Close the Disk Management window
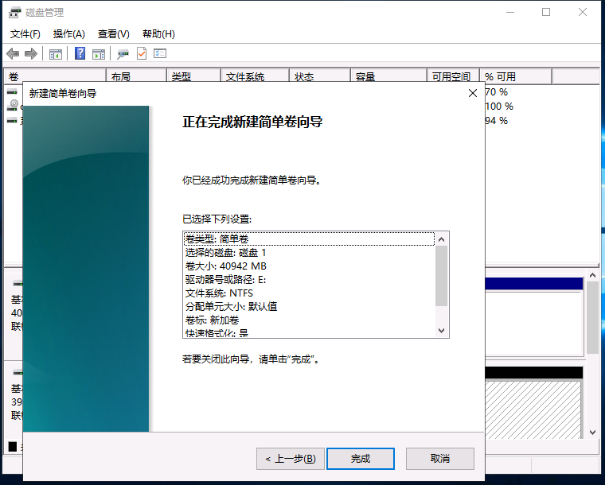This screenshot has width=605, height=486. [x=583, y=12]
